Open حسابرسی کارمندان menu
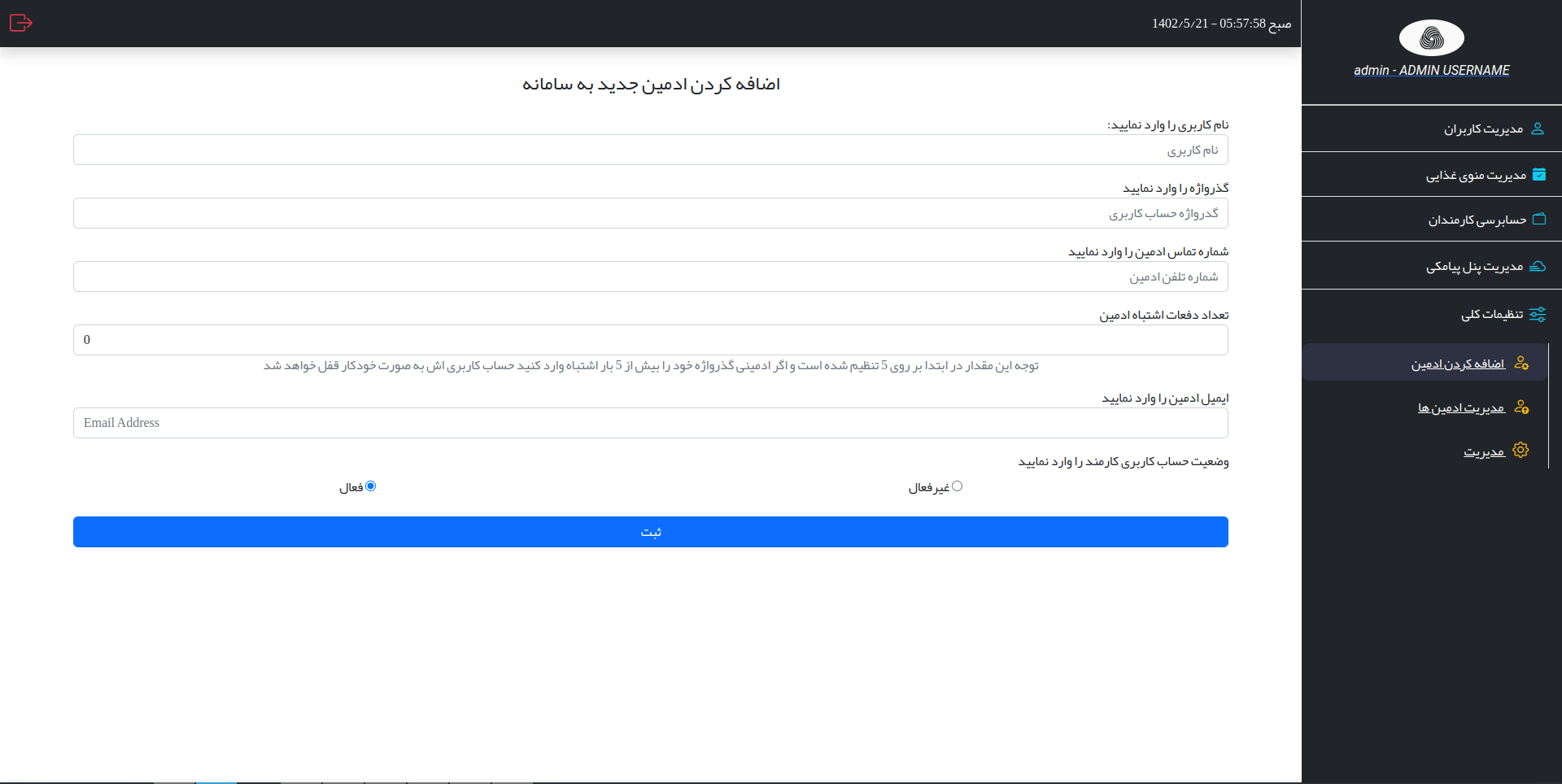The image size is (1562, 784). coord(1432,220)
